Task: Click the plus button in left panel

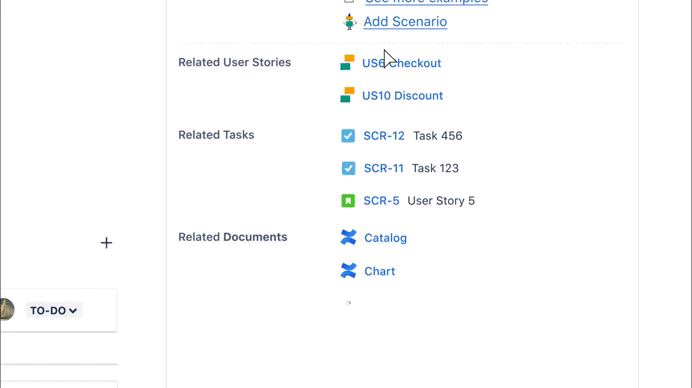Action: tap(106, 243)
